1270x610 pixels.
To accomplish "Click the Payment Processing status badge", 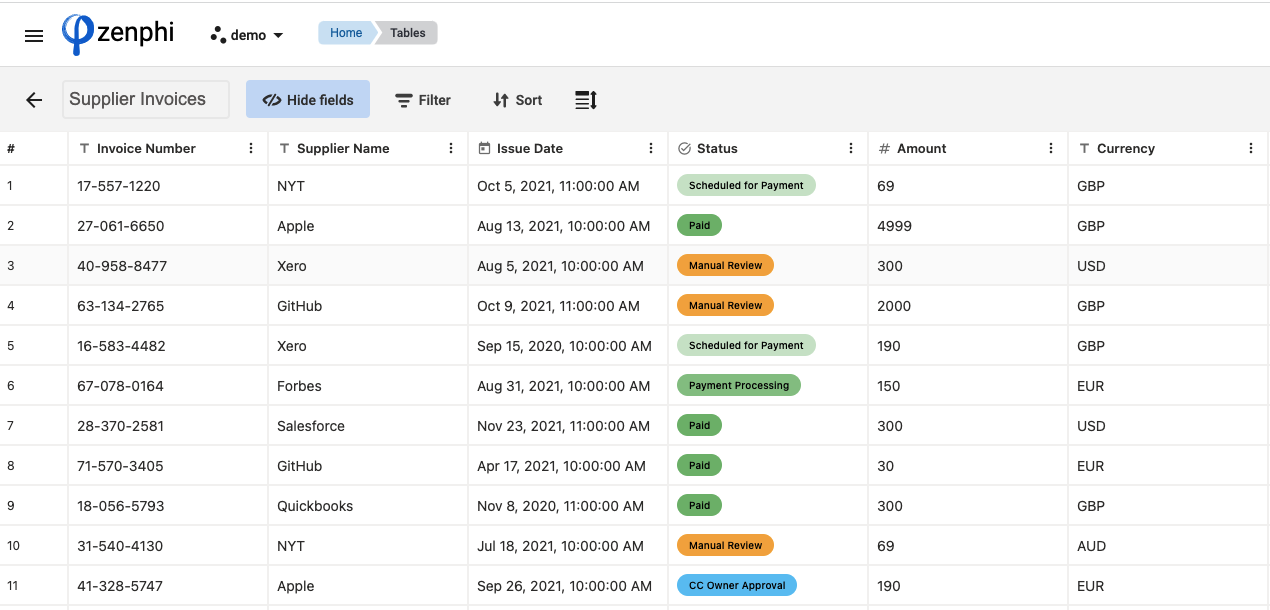I will point(739,385).
